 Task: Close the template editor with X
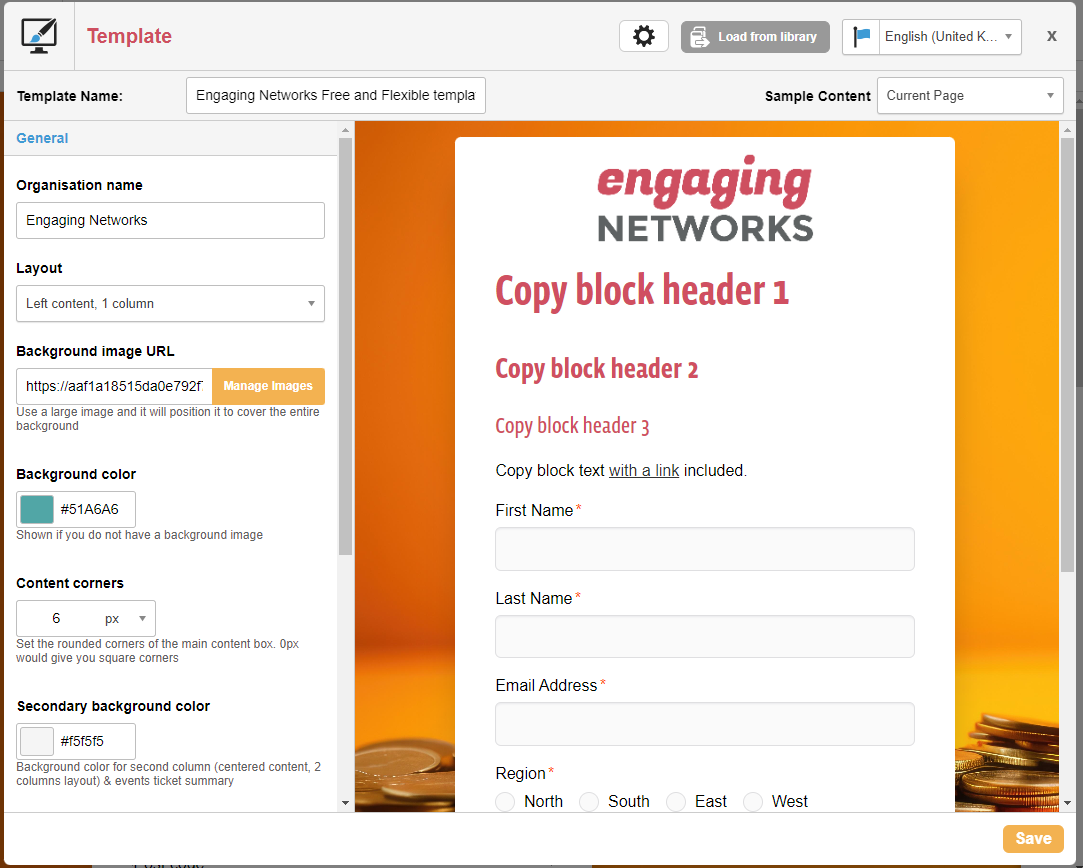click(x=1051, y=36)
